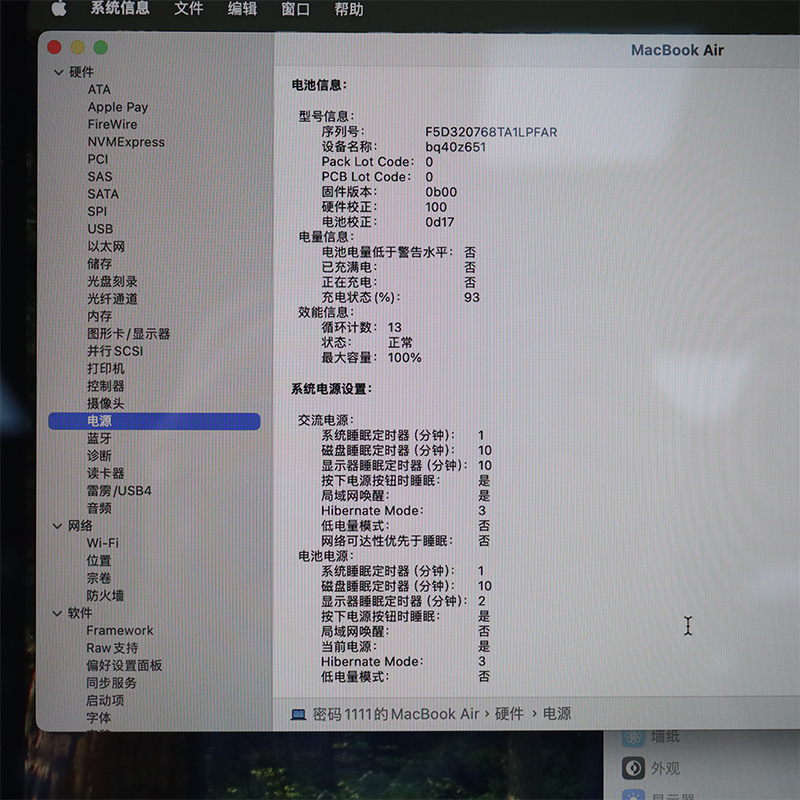Viewport: 800px width, 800px height.
Task: Select 位置 under 网络
Action: point(99,560)
